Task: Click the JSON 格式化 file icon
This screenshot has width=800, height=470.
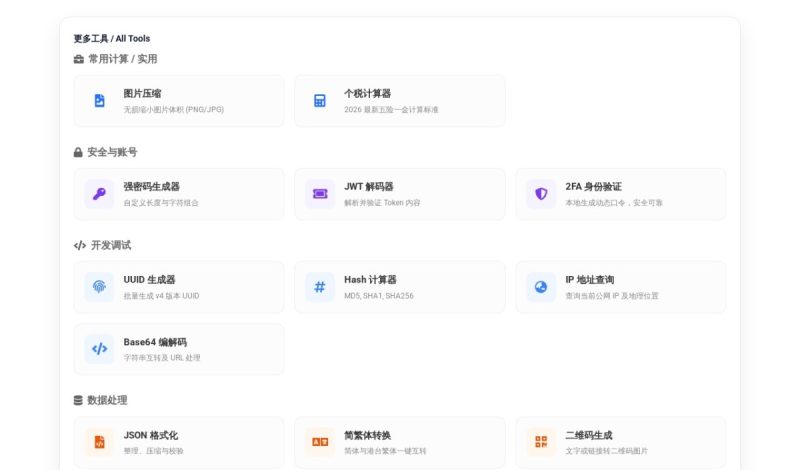Action: click(99, 442)
